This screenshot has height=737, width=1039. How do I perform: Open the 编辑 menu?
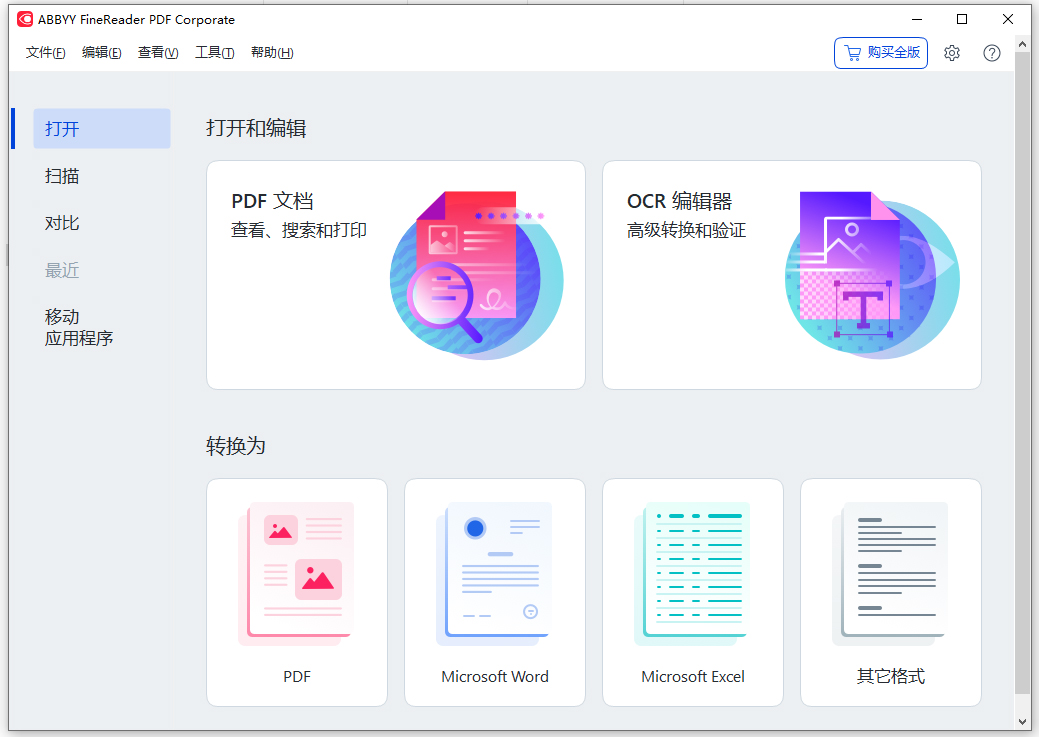[x=101, y=53]
